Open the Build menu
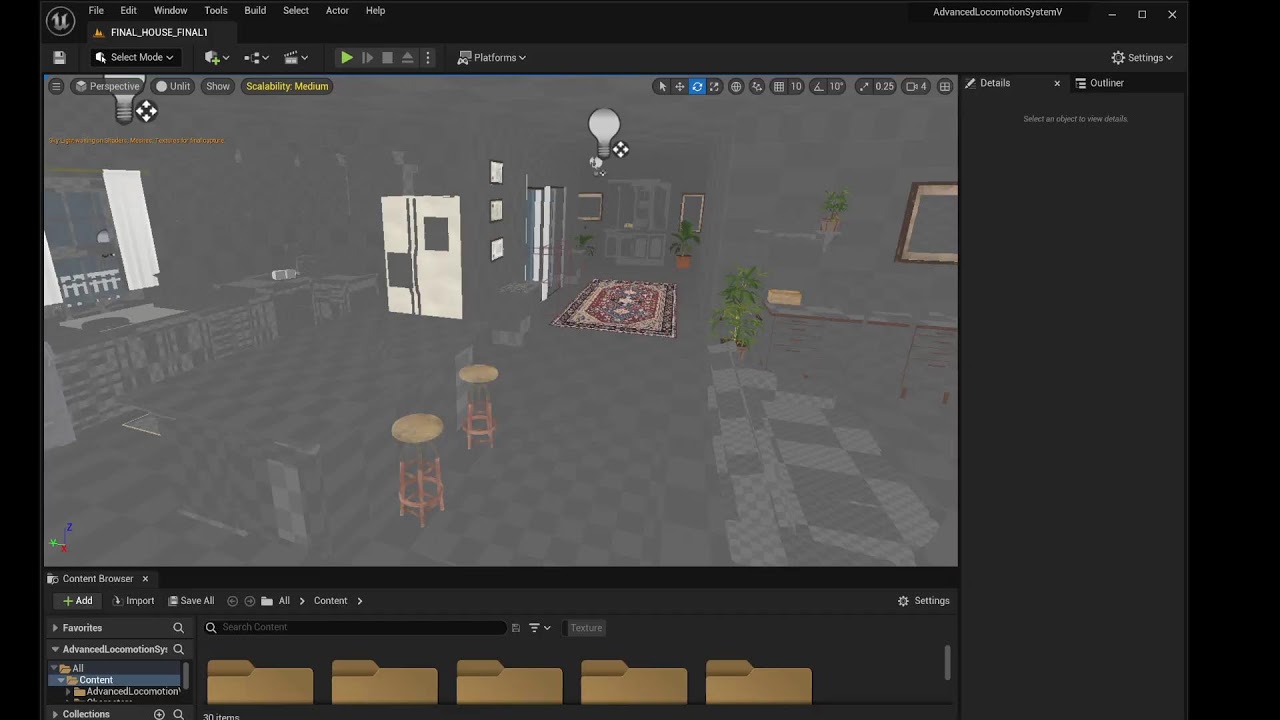The height and width of the screenshot is (720, 1280). click(x=255, y=11)
